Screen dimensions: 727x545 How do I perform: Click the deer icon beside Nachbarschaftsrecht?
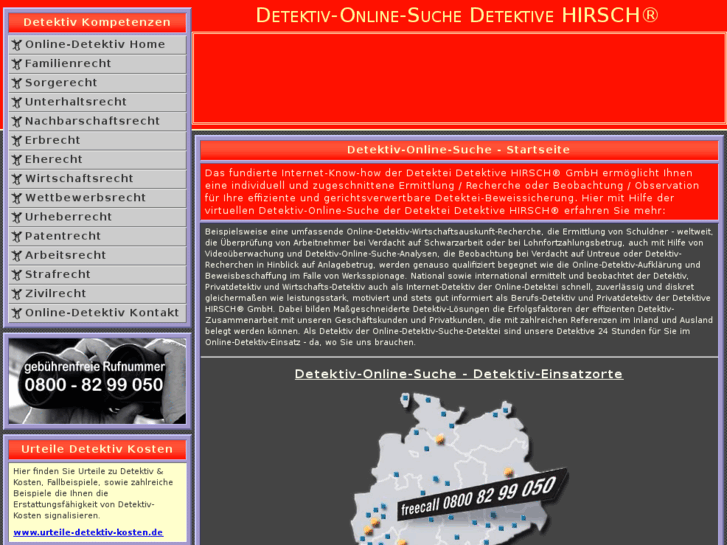(x=17, y=122)
